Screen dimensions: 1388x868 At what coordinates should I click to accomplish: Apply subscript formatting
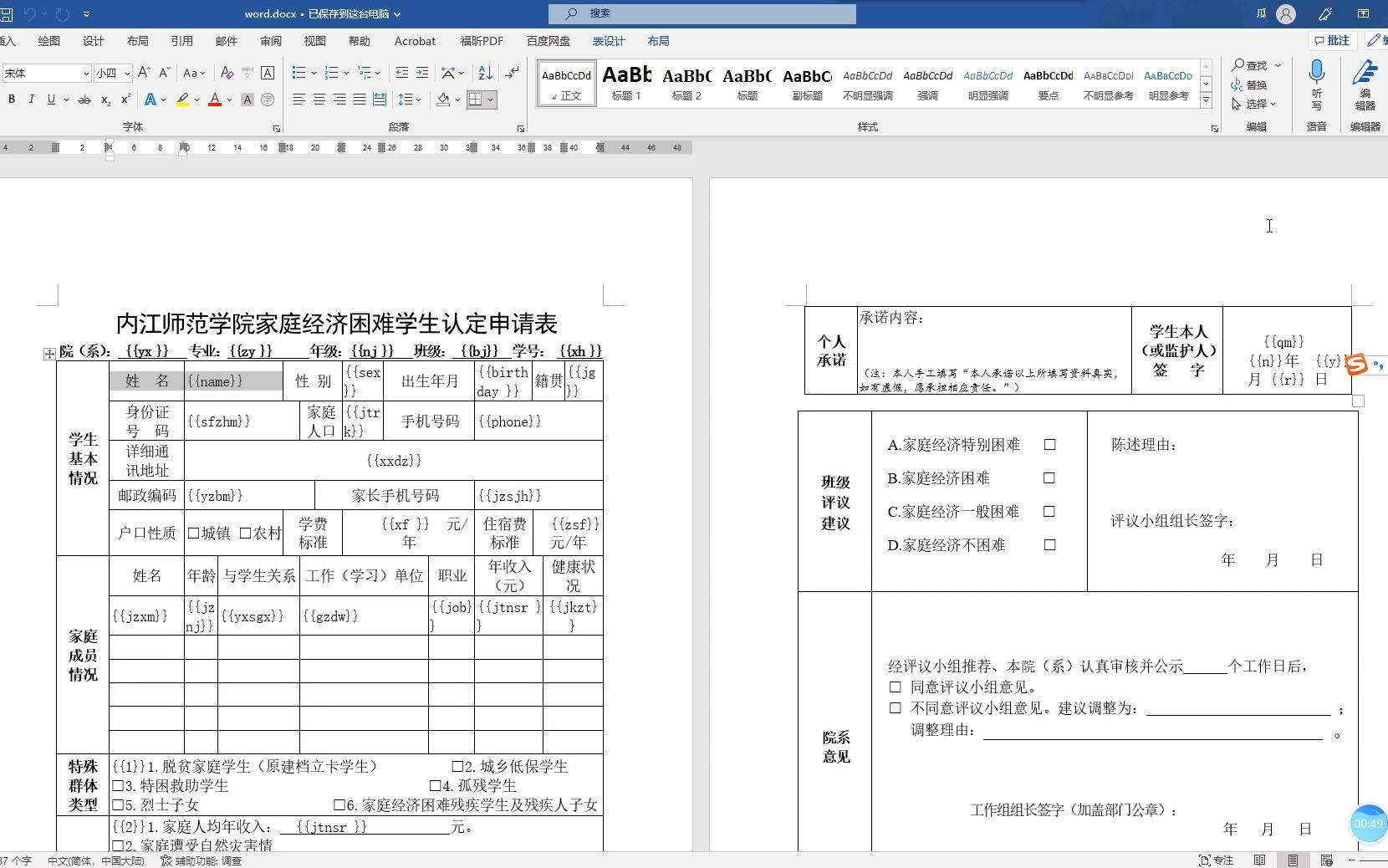tap(105, 100)
